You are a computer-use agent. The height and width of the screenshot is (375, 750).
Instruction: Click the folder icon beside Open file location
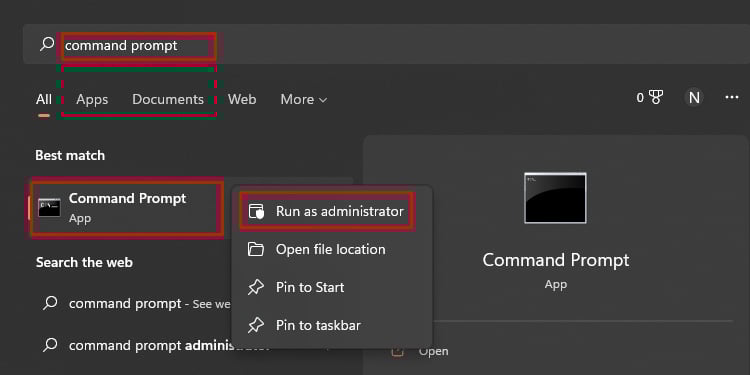click(x=256, y=249)
